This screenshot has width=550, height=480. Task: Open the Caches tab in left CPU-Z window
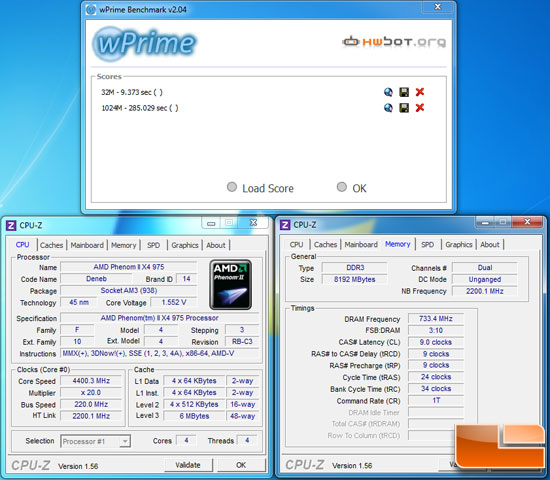click(x=51, y=245)
